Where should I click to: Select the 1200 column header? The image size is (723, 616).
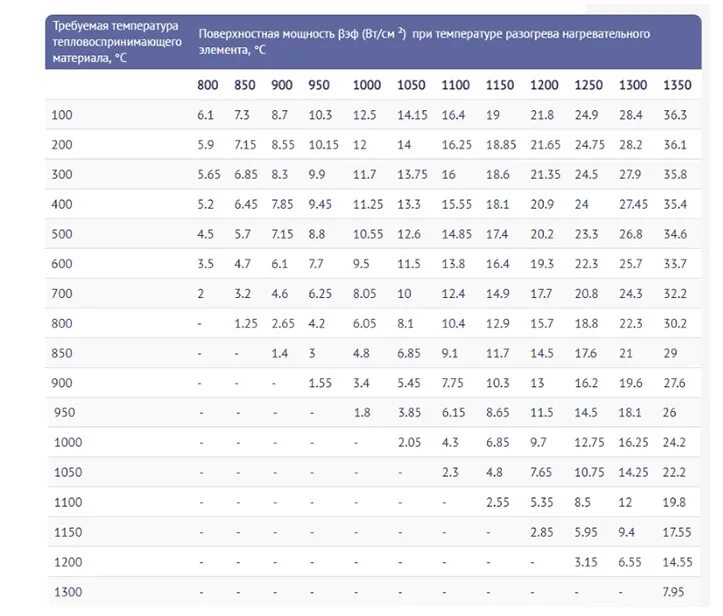544,85
